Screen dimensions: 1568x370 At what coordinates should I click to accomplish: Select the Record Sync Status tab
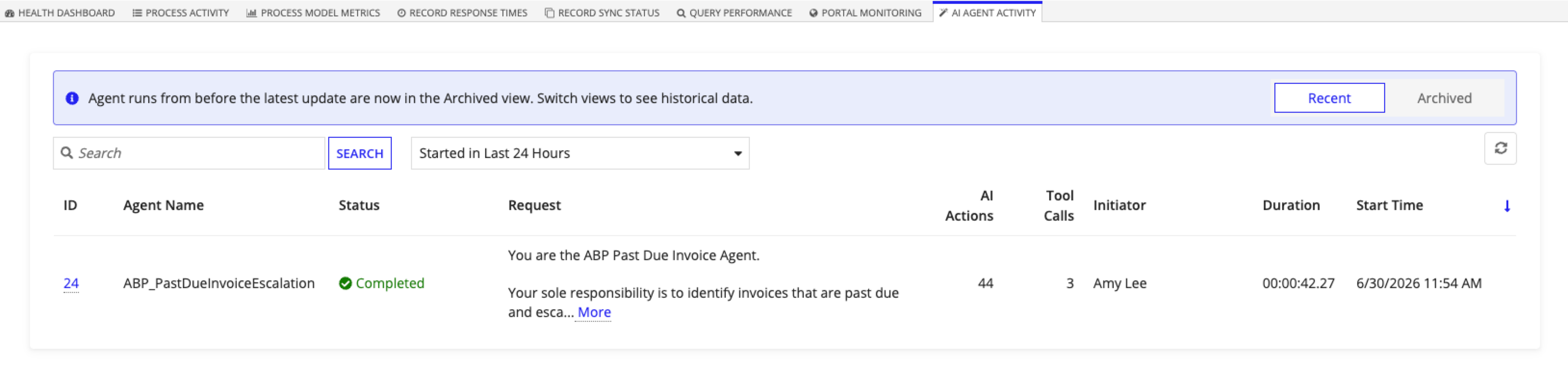coord(602,13)
